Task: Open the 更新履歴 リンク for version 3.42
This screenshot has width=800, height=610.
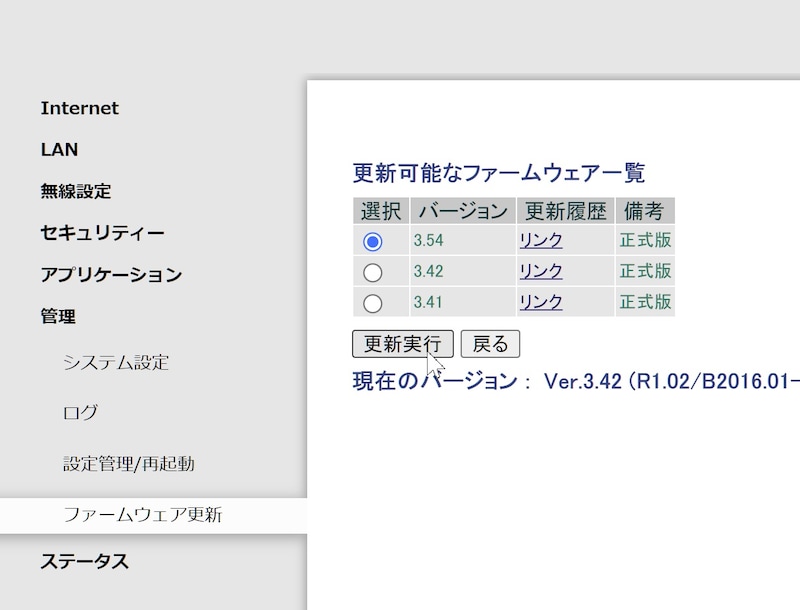Action: click(540, 272)
